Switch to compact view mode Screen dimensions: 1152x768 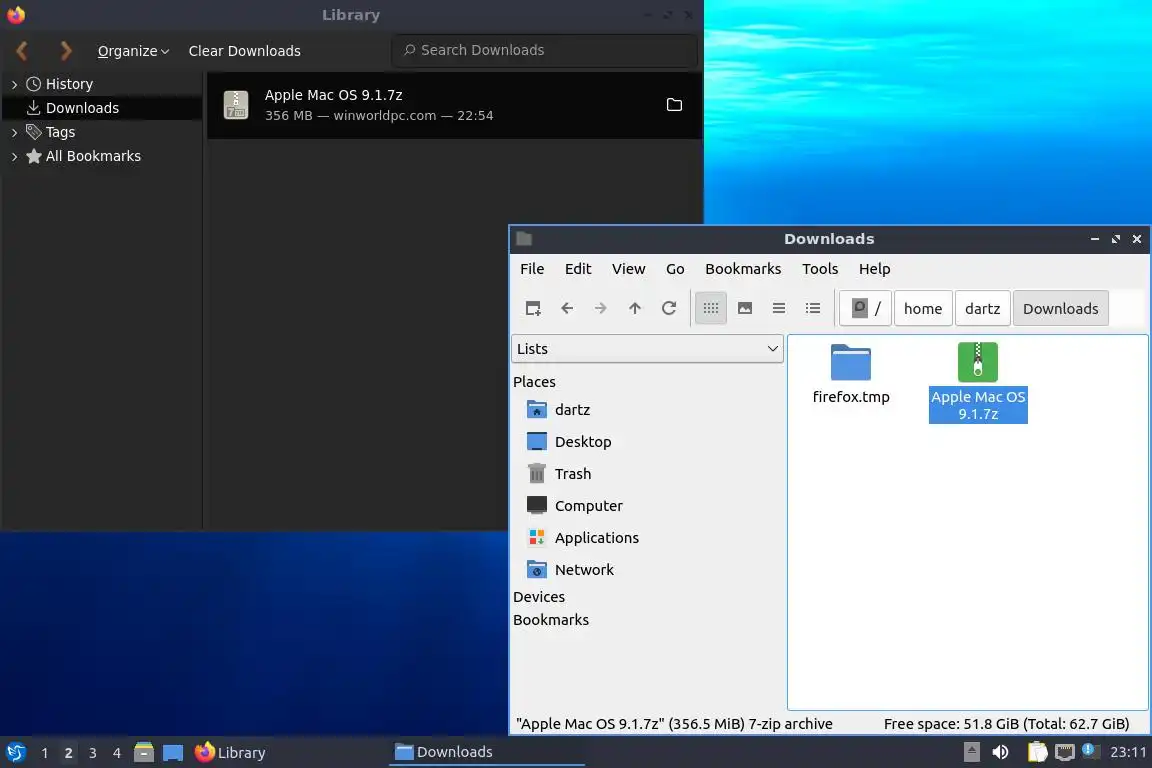(x=779, y=308)
